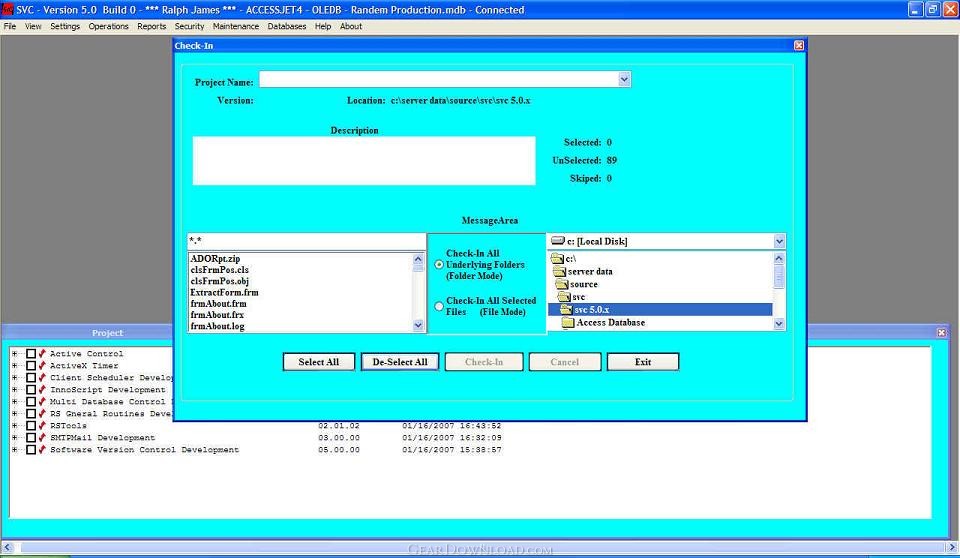Image resolution: width=960 pixels, height=558 pixels.
Task: Open the Reports menu
Action: pos(151,26)
